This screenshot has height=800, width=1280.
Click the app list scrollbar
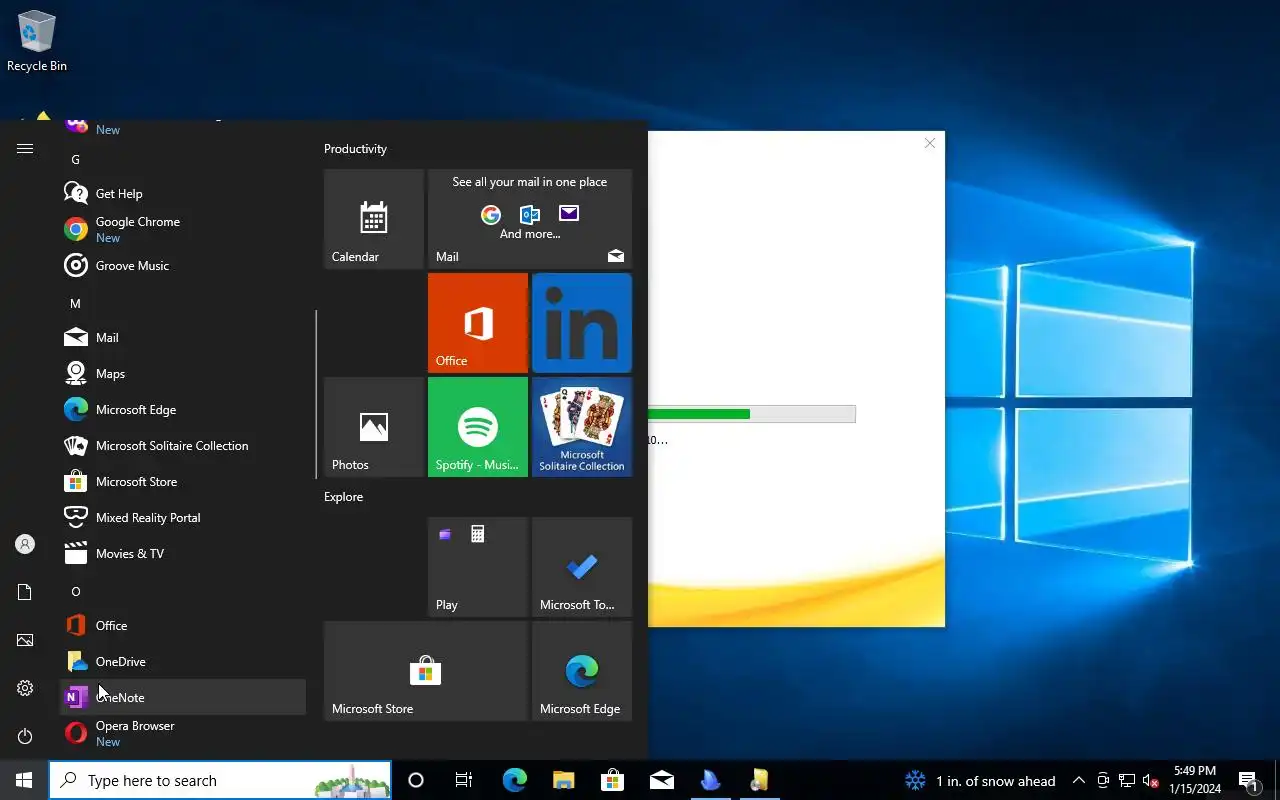316,393
